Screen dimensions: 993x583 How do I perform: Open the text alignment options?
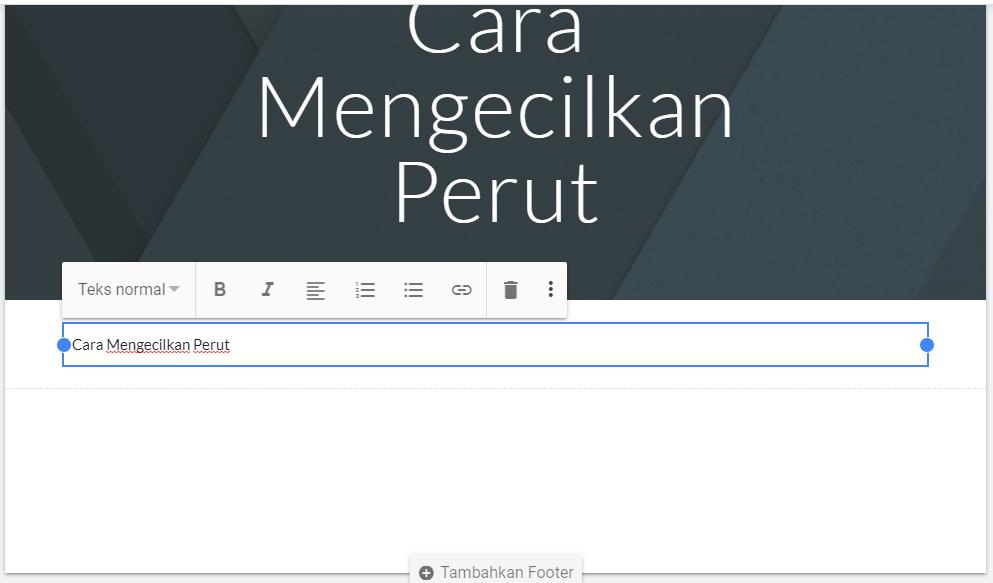pyautogui.click(x=315, y=290)
